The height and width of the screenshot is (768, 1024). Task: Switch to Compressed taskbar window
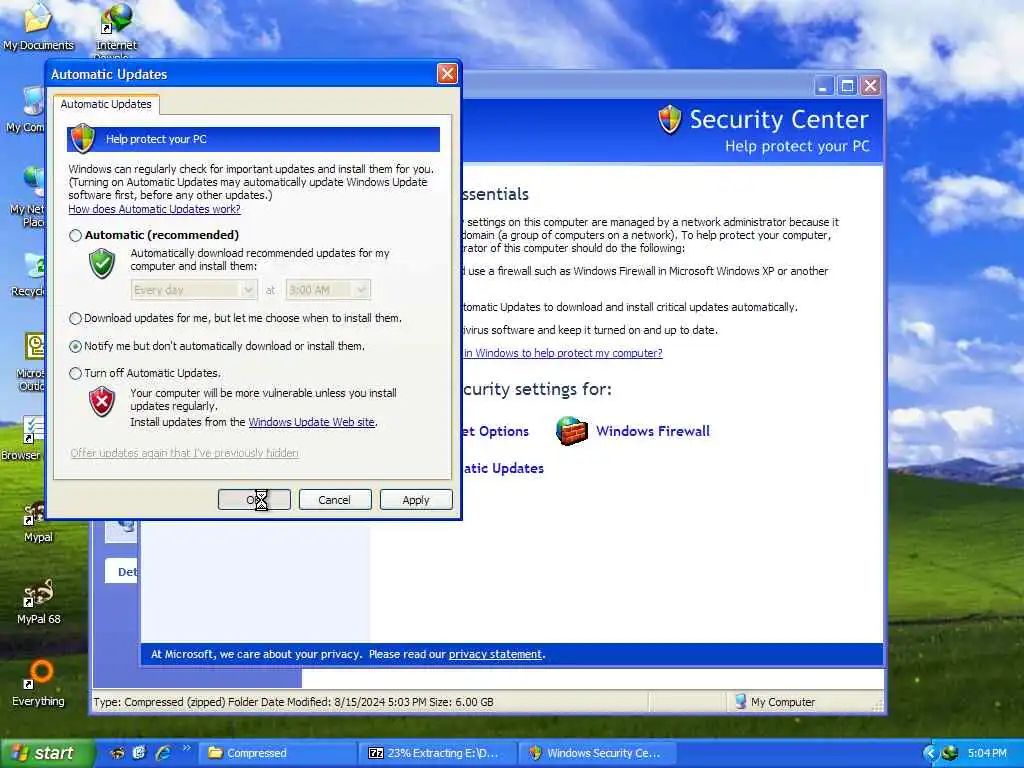tap(277, 753)
